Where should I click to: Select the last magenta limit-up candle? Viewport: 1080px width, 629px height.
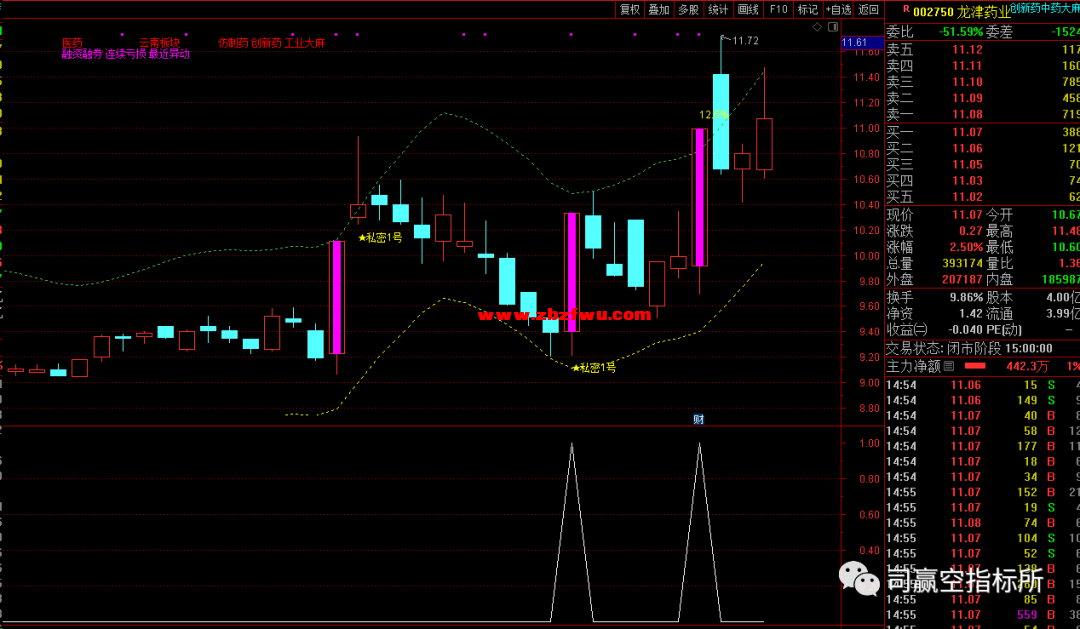click(700, 197)
